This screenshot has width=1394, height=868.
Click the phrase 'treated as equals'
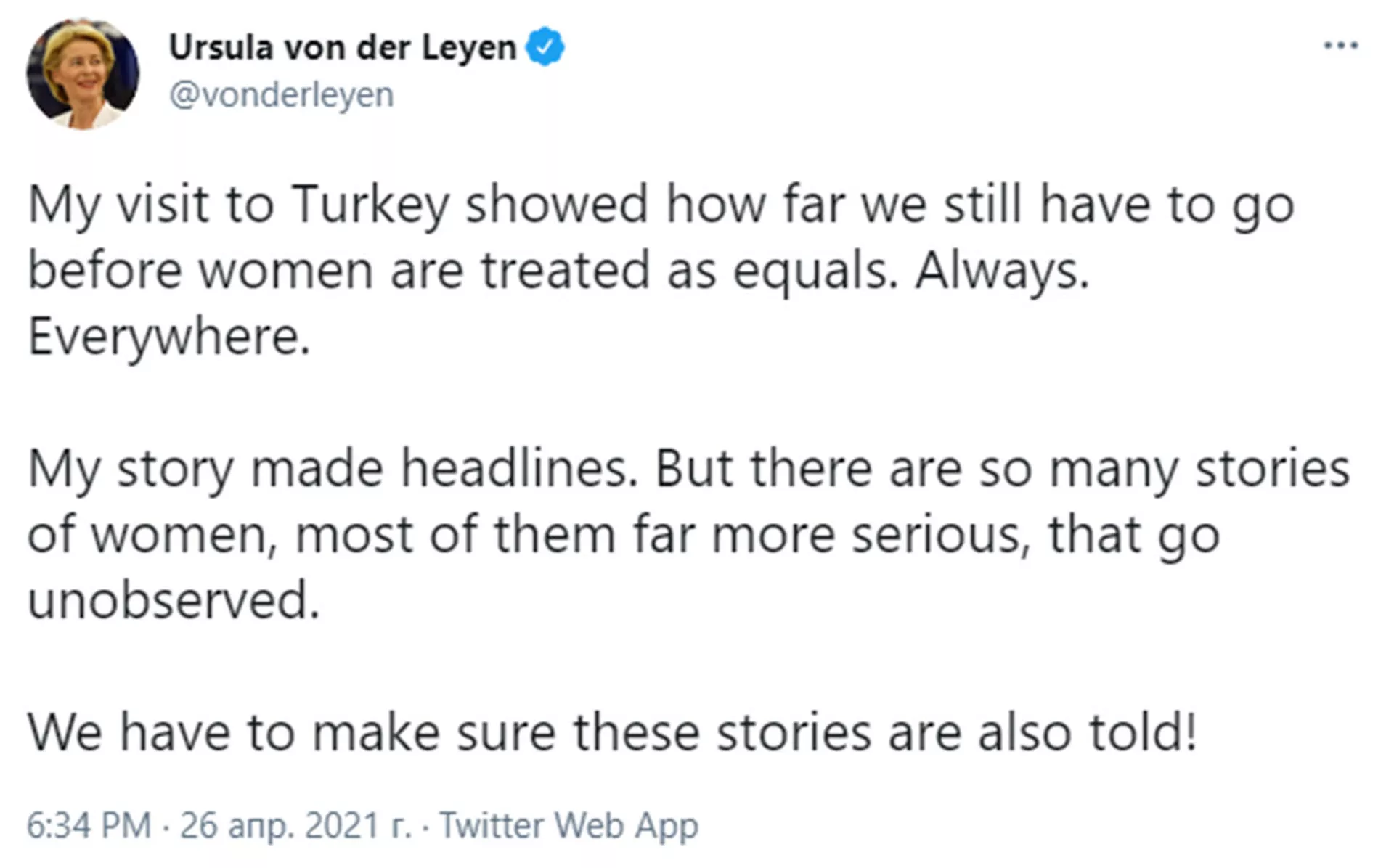[x=683, y=271]
